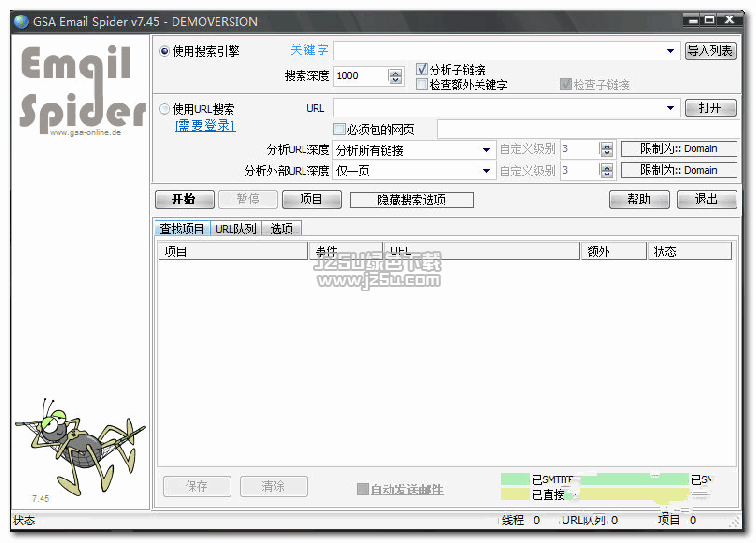This screenshot has height=543, width=756.
Task: Click the URL队列 0 status bar entry
Action: point(590,520)
